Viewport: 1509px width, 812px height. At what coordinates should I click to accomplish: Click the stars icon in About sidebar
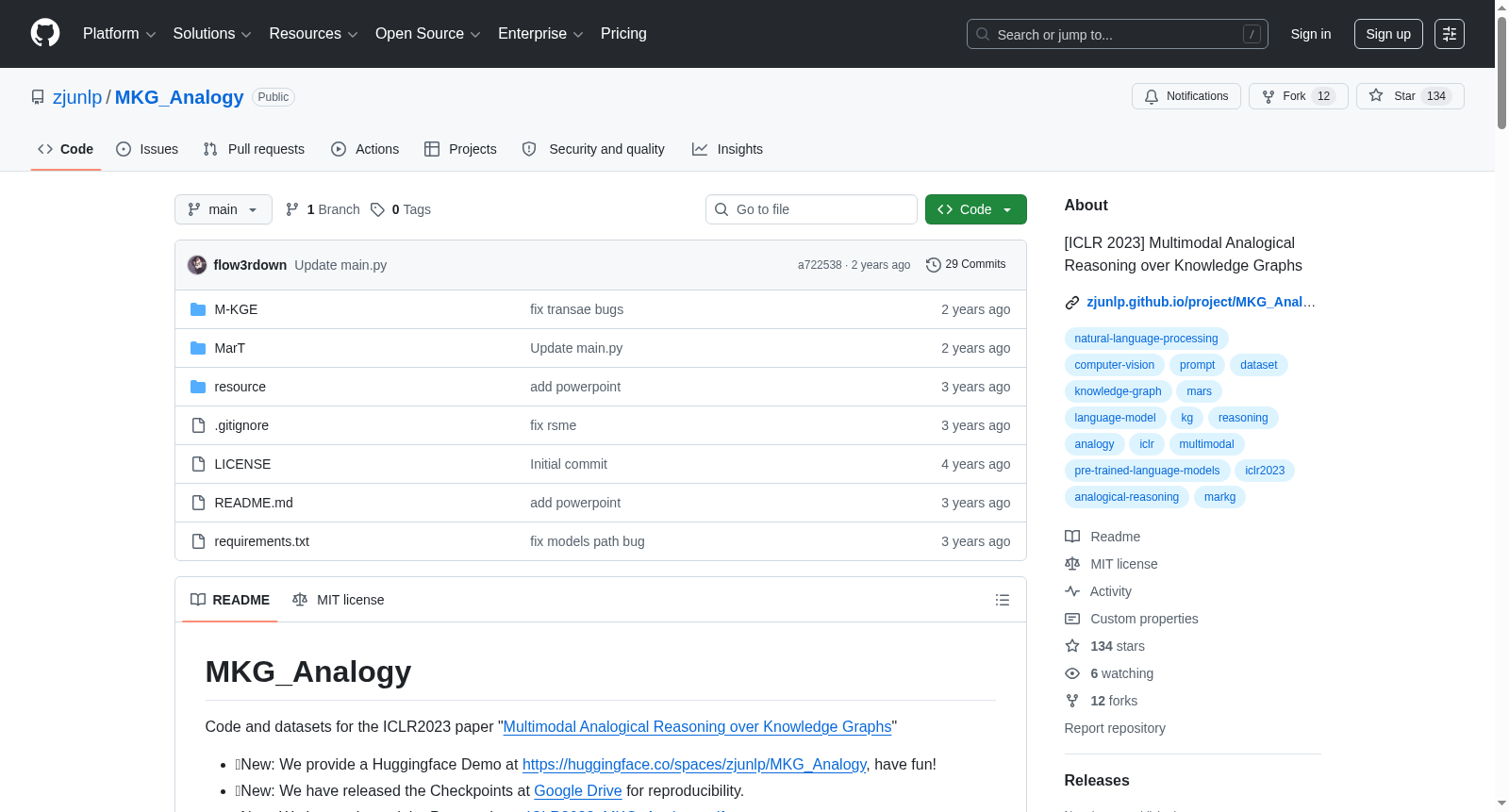1072,646
